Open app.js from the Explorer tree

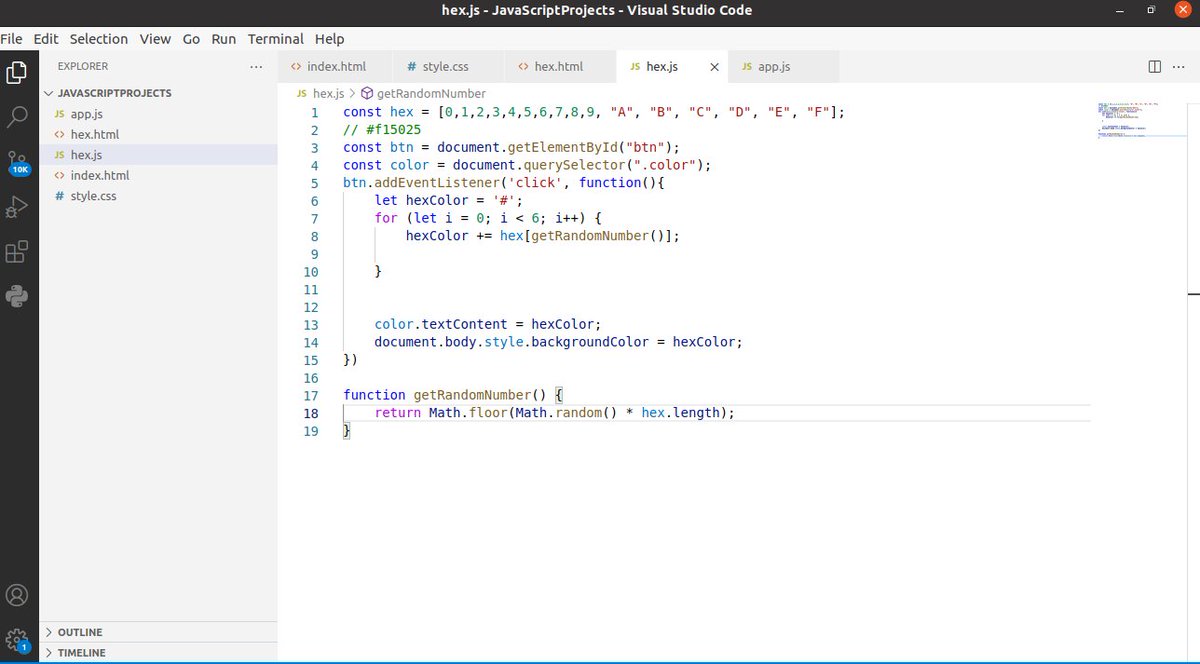click(86, 114)
